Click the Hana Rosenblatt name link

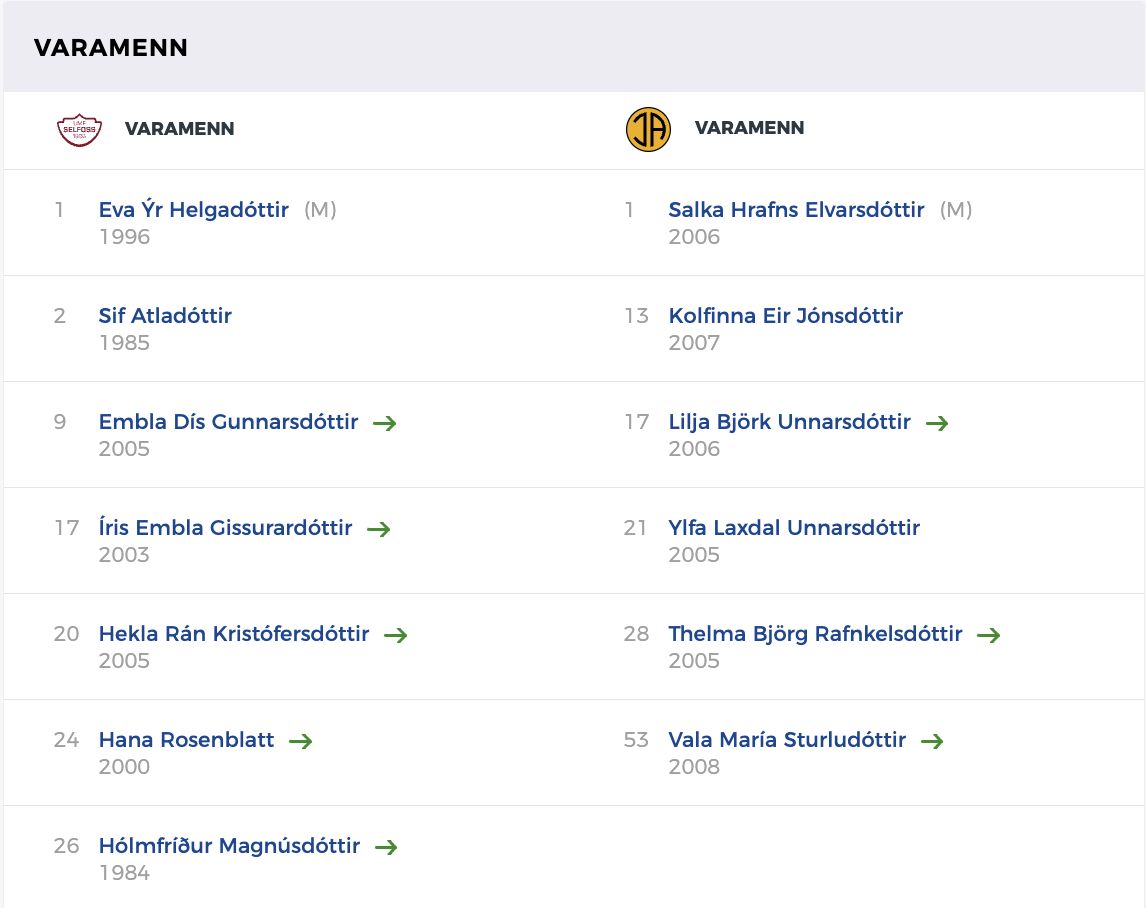pyautogui.click(x=186, y=740)
